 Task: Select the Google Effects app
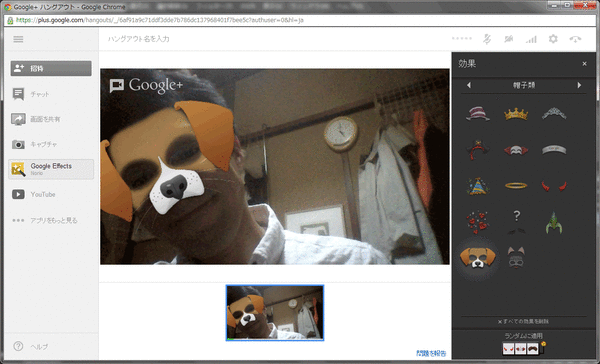51,169
